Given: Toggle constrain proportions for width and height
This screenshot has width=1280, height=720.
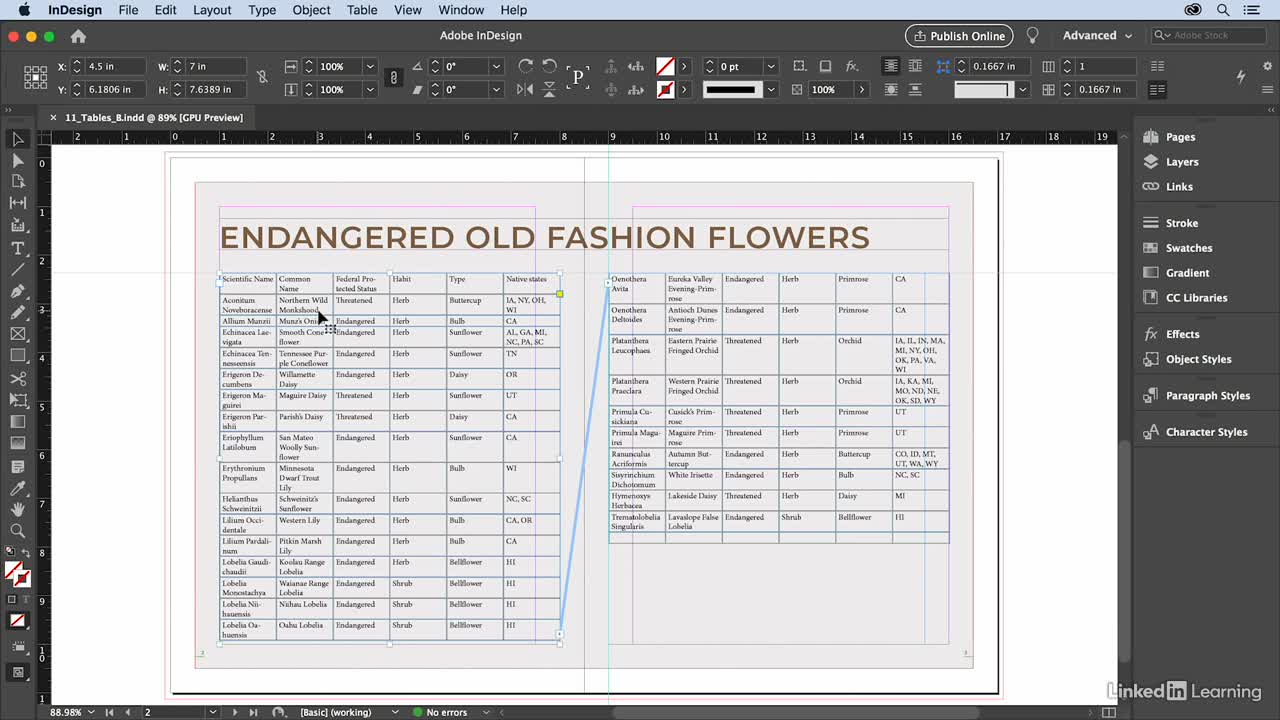Looking at the screenshot, I should pyautogui.click(x=262, y=77).
